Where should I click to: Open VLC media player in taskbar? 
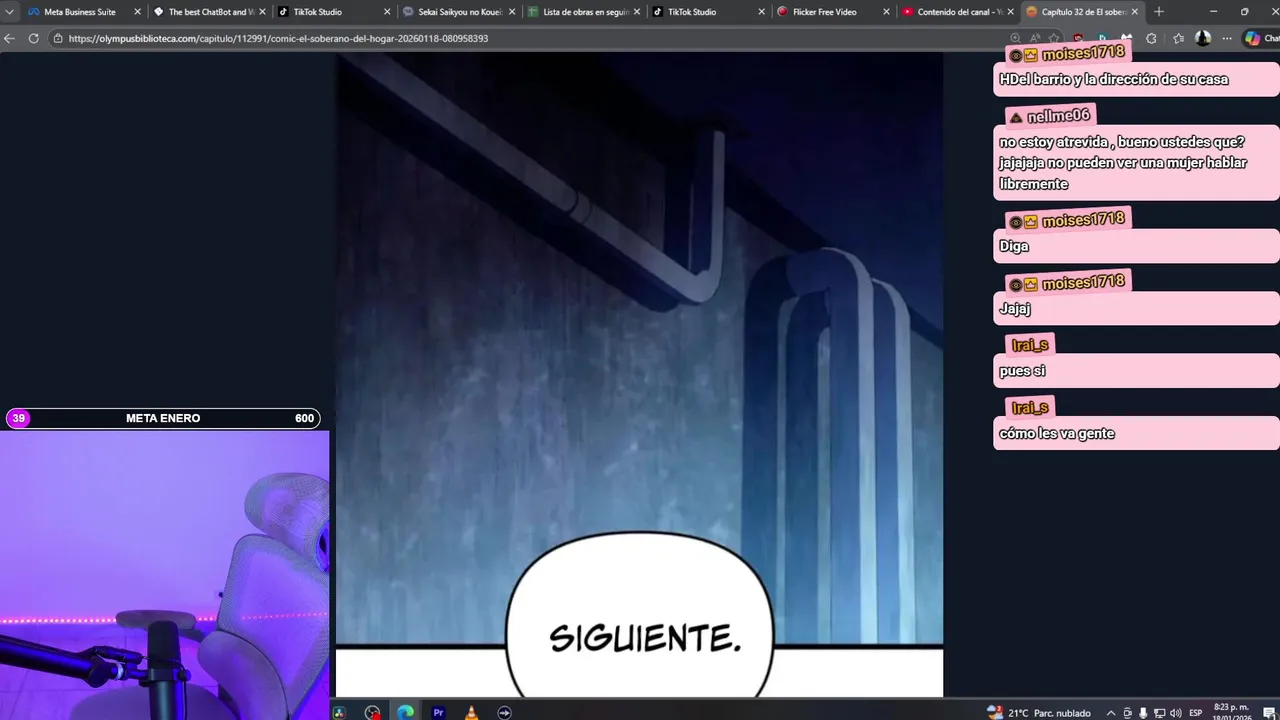click(x=471, y=712)
